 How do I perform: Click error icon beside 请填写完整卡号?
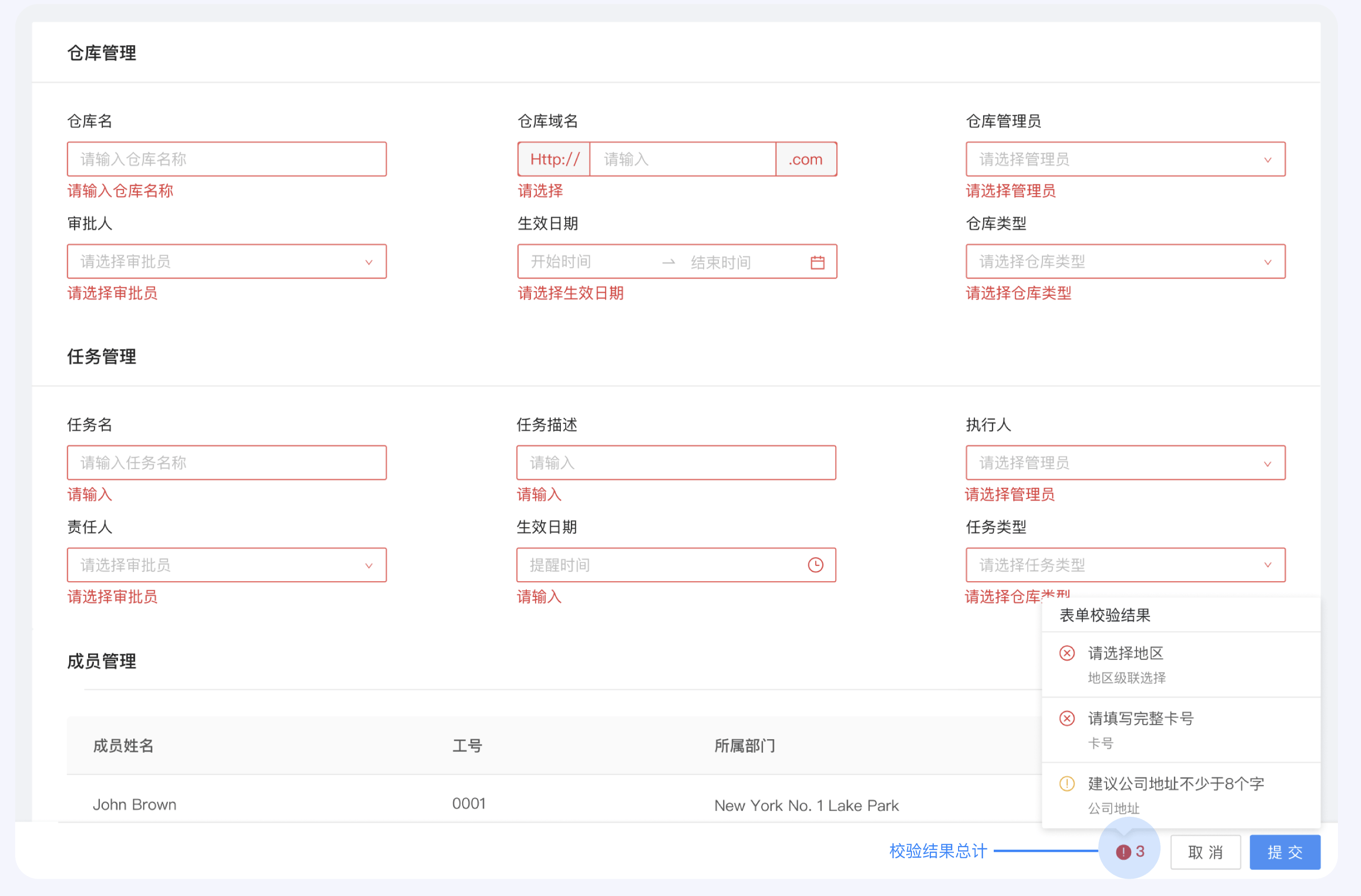tap(1067, 718)
